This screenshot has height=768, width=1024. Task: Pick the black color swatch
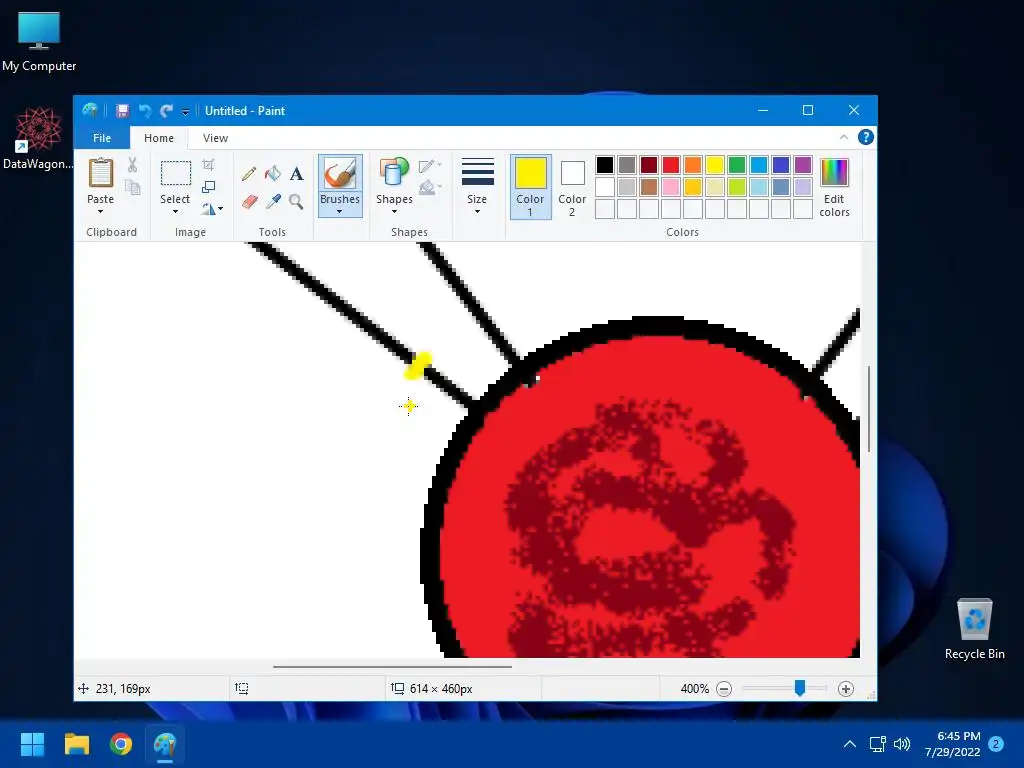605,165
